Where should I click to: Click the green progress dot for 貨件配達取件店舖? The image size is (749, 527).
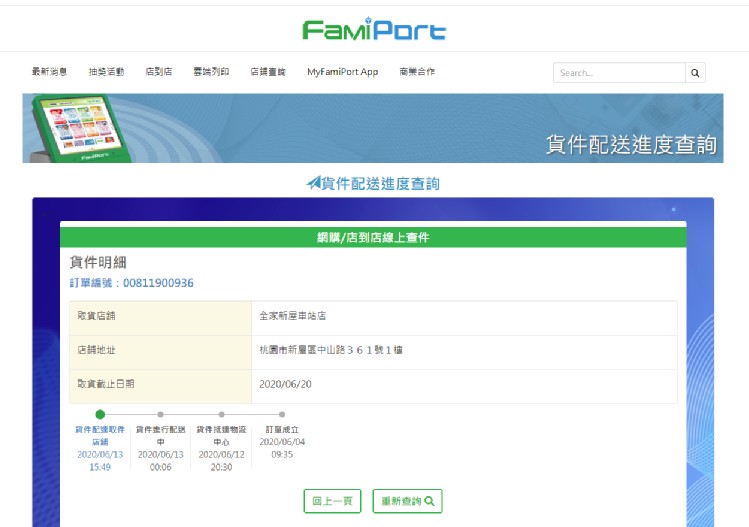click(x=100, y=414)
